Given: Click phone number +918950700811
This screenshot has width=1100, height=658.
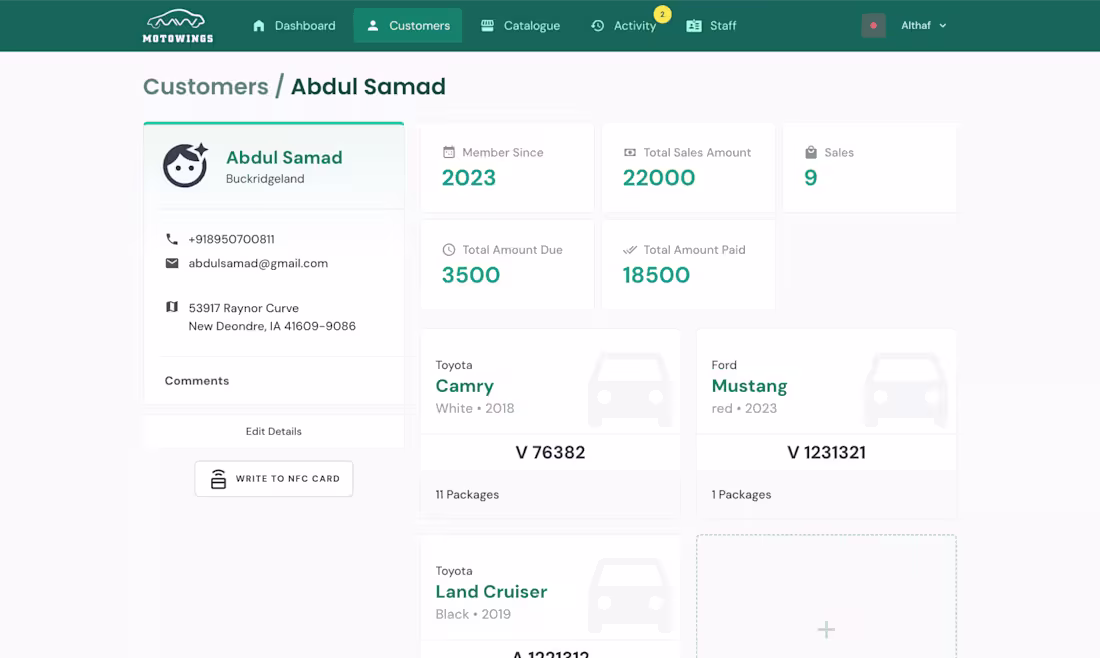Looking at the screenshot, I should click(232, 239).
